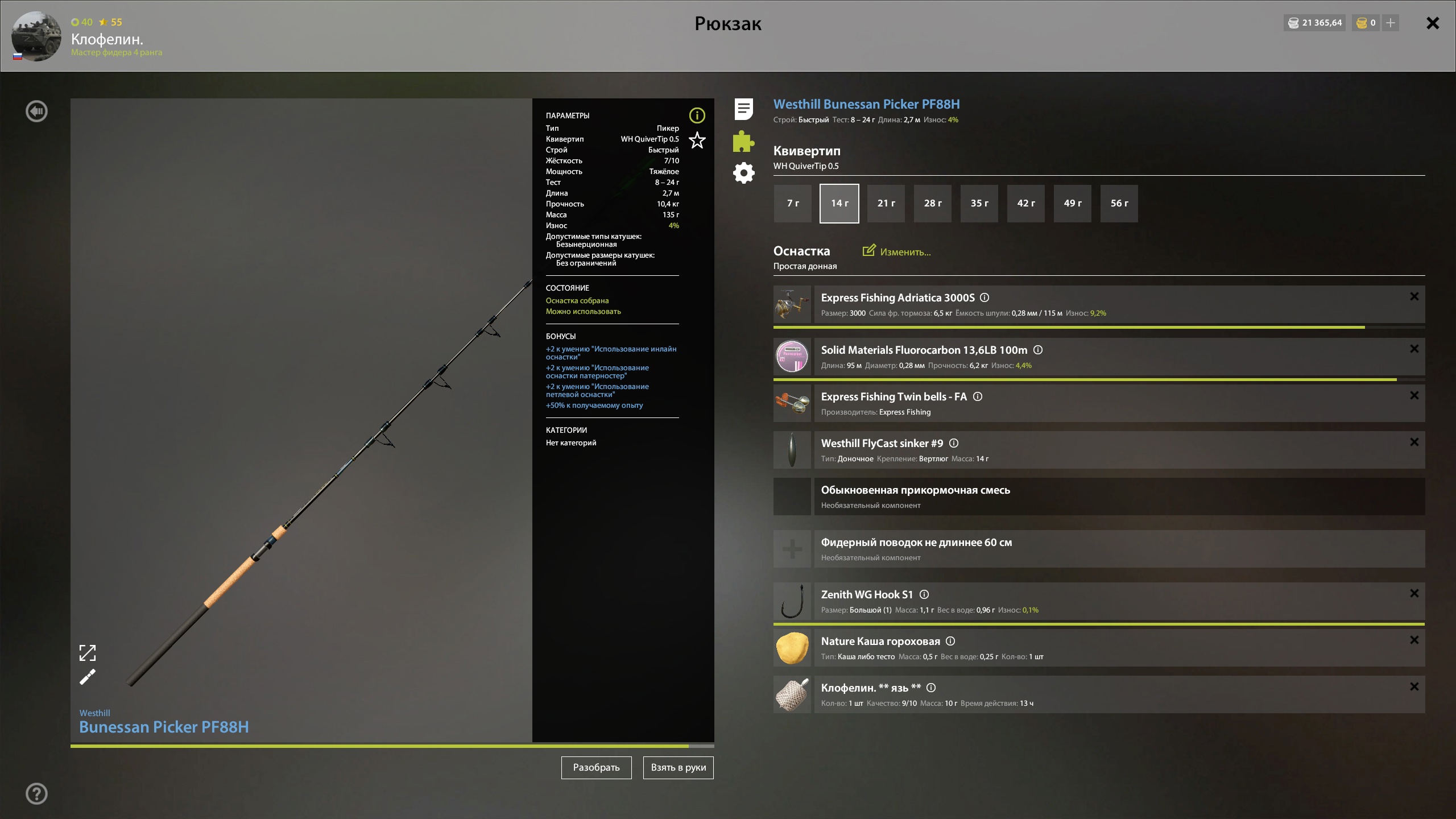The height and width of the screenshot is (819, 1456).
Task: Click the player name Клофелин.
Action: coord(107,39)
